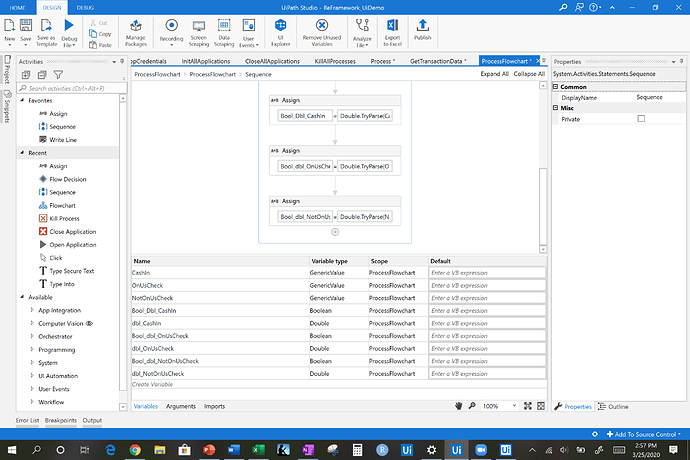This screenshot has height=460, width=690.
Task: Click Remove Unused Variables
Action: 322,33
